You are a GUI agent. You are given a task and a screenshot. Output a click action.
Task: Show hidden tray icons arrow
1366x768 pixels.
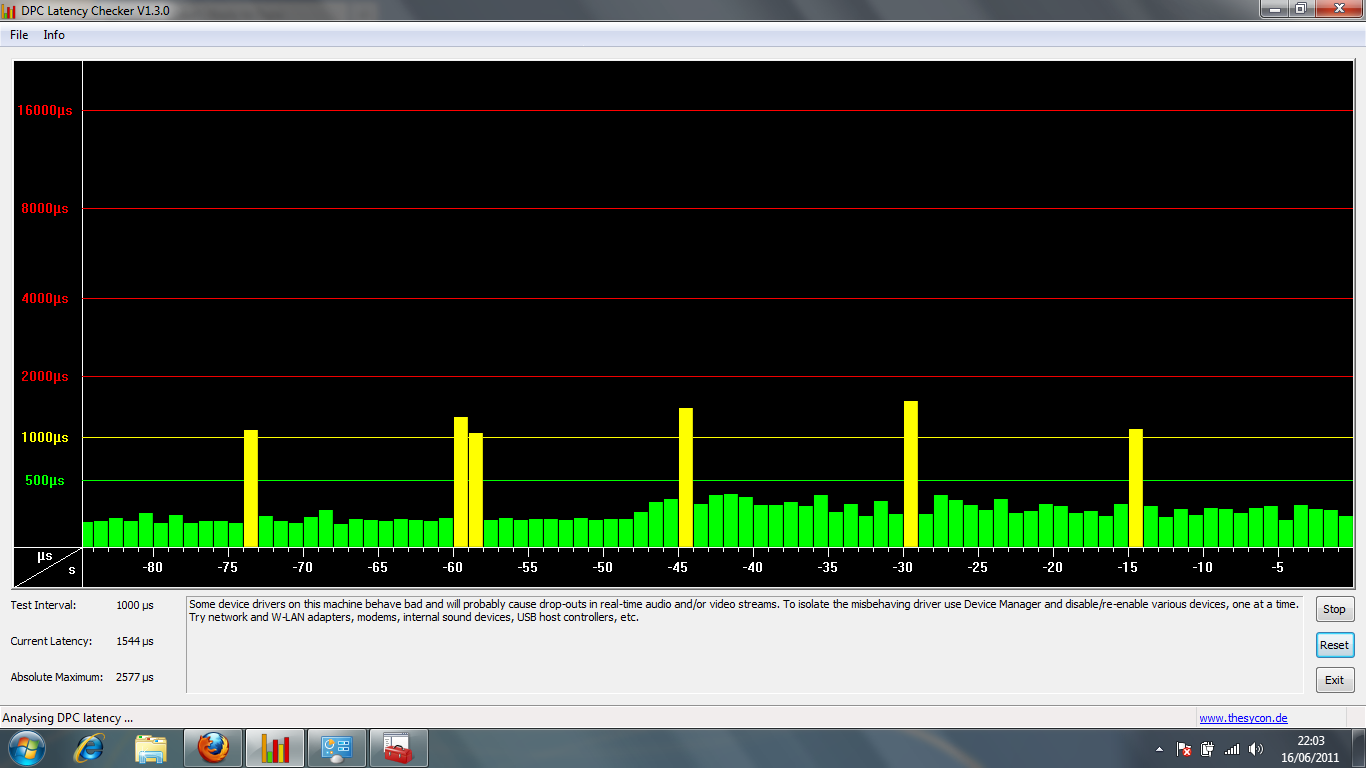[1160, 749]
